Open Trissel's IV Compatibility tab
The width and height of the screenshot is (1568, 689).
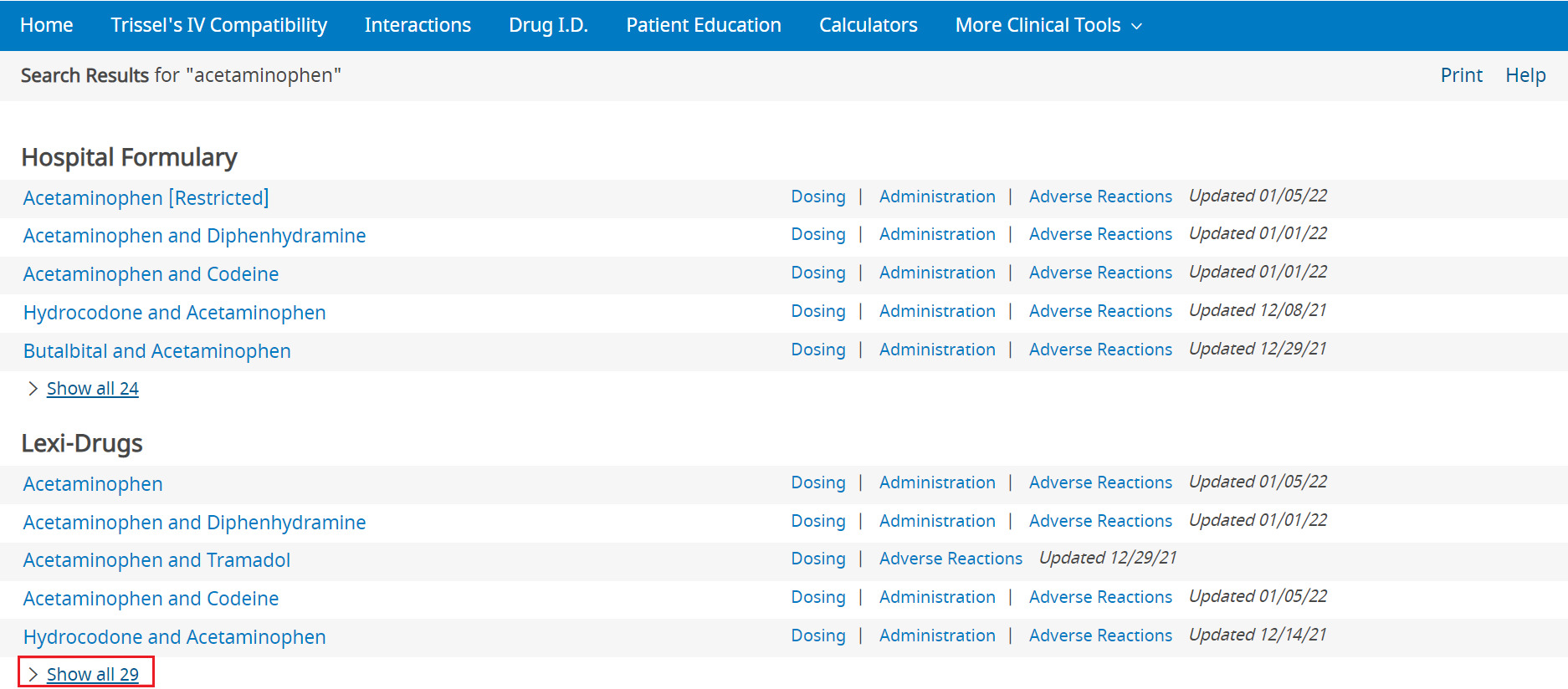point(218,25)
